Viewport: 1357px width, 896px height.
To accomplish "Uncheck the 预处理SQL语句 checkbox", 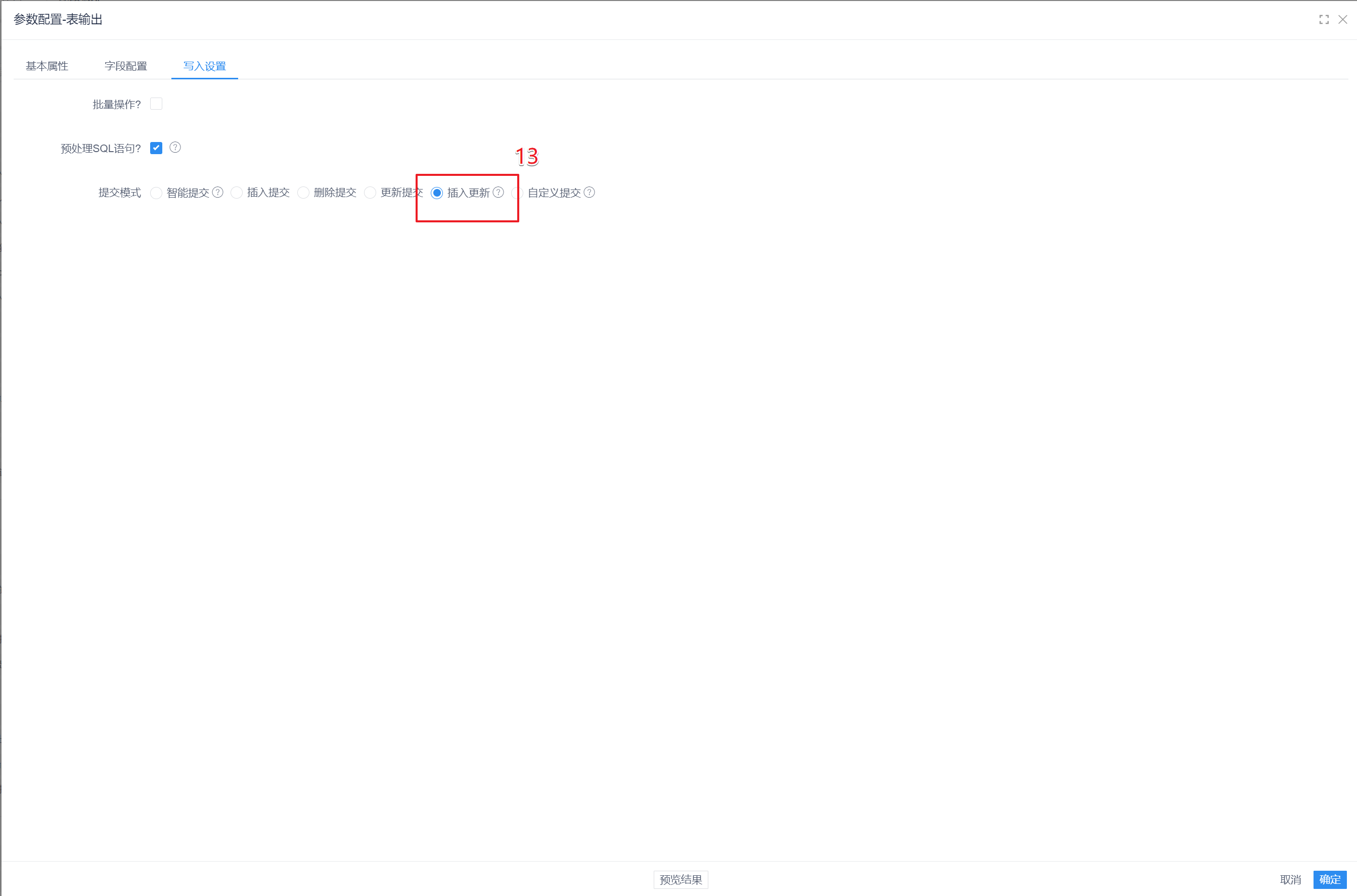I will click(156, 148).
